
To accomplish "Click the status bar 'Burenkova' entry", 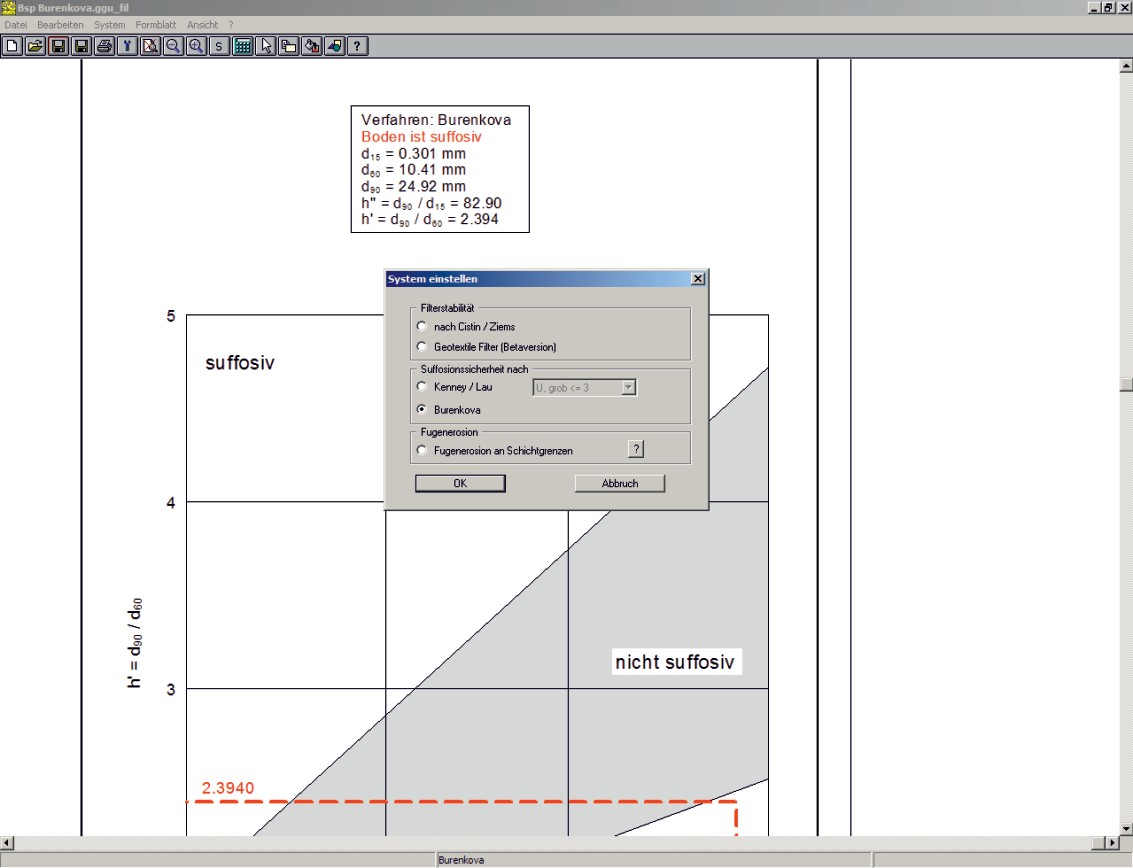I will click(461, 860).
